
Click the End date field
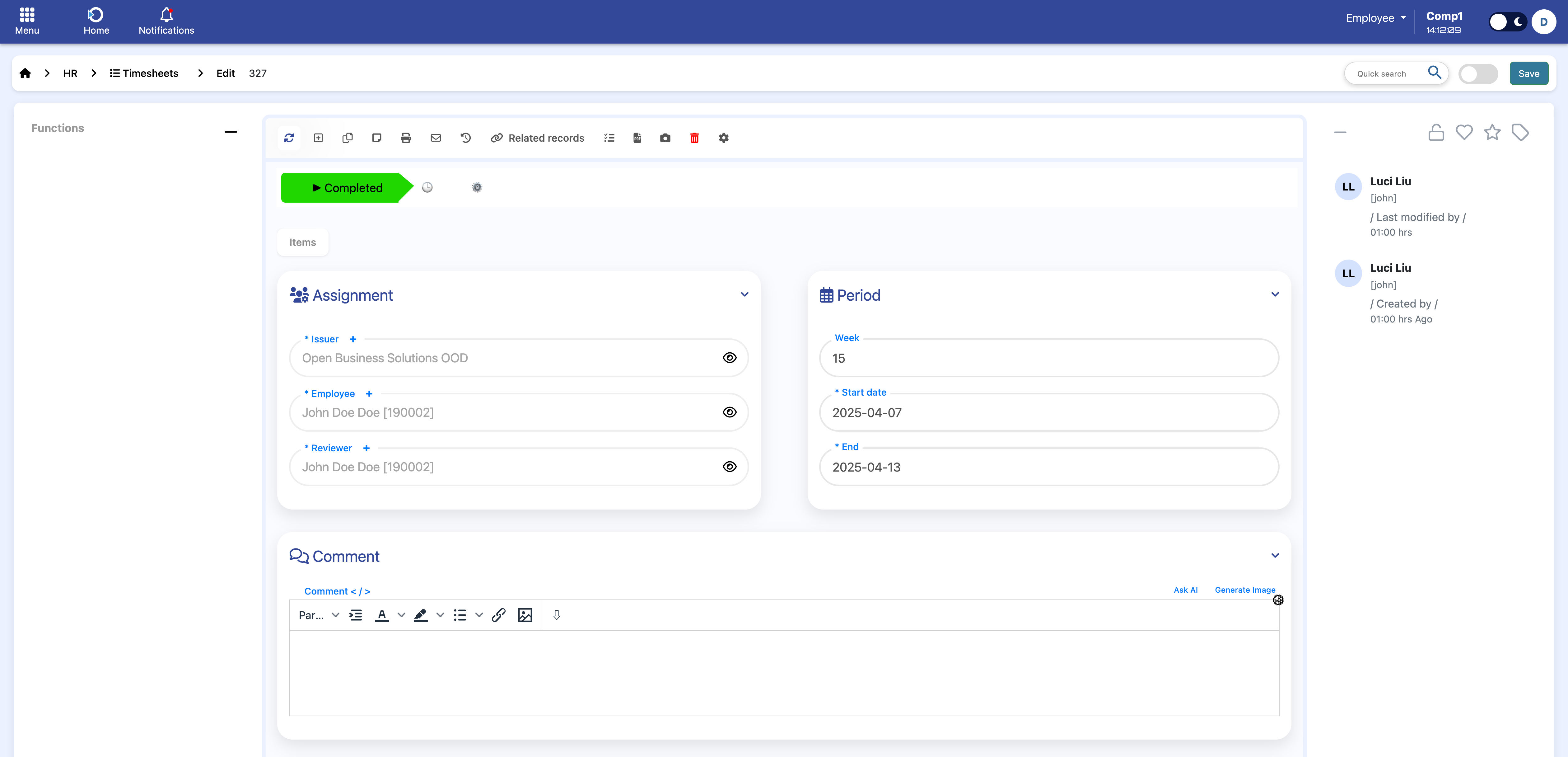[1049, 467]
